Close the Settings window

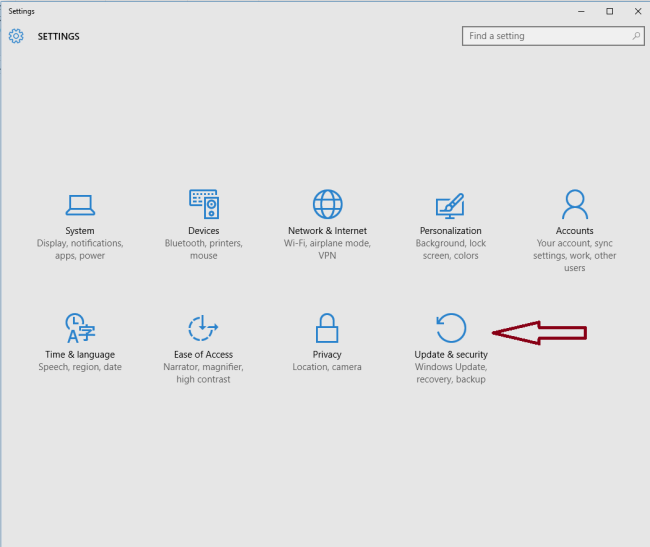coord(636,11)
